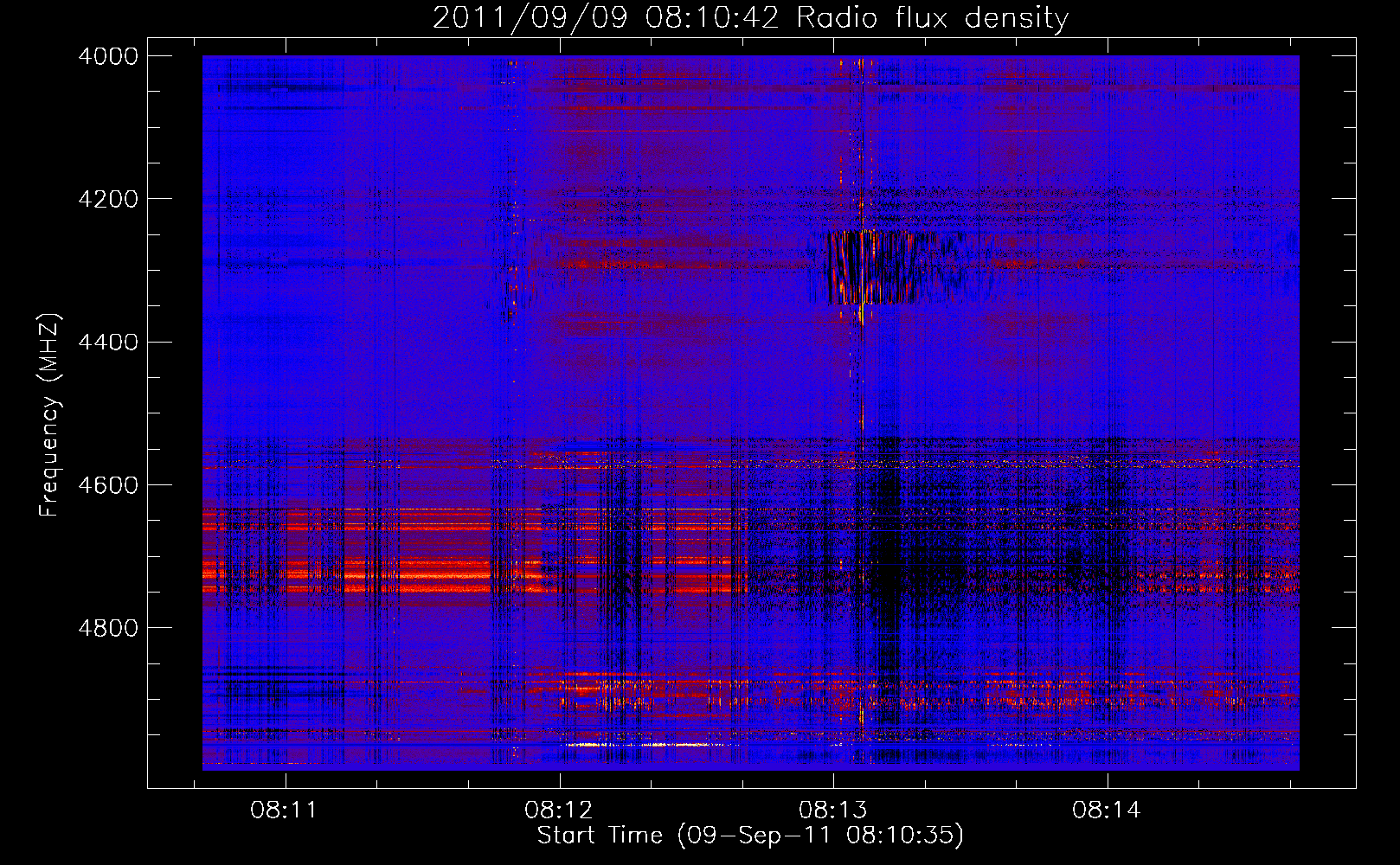Click the 4400 frequency tick label
This screenshot has height=865, width=1400.
click(108, 342)
